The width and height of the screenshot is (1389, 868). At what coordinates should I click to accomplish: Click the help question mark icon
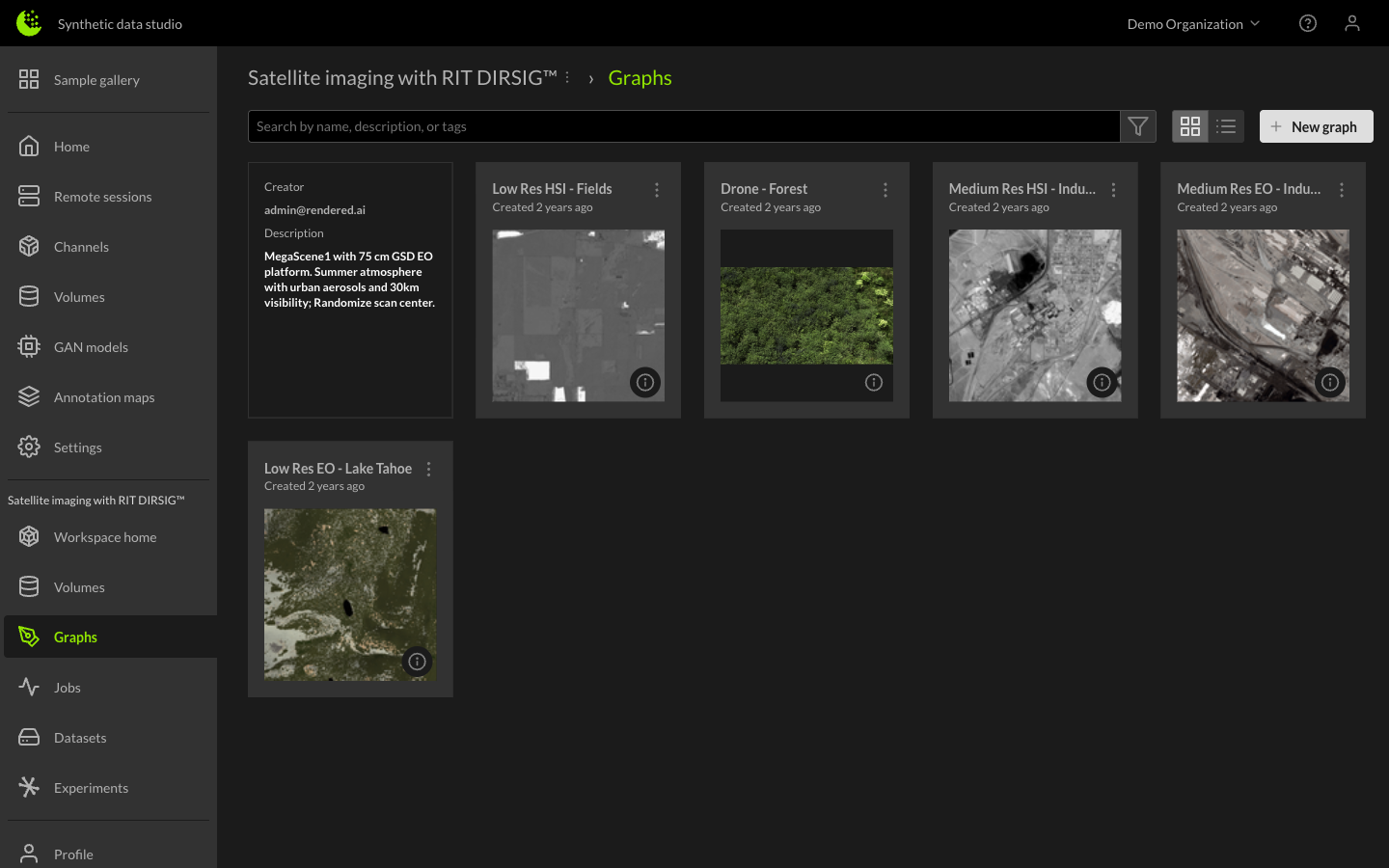[1307, 23]
